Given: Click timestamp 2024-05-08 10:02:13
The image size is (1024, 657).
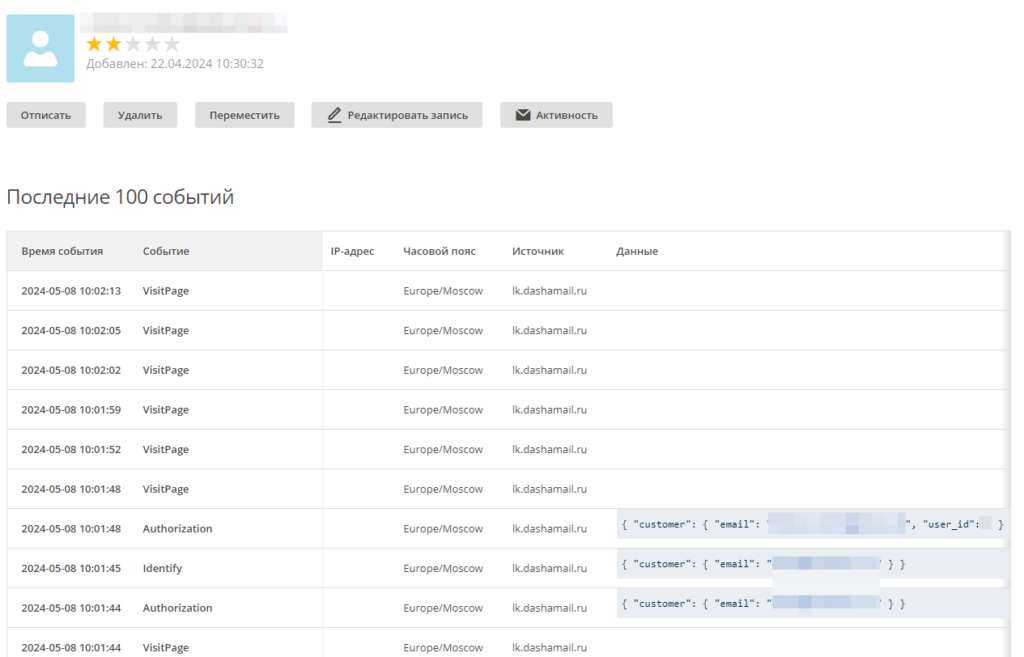Looking at the screenshot, I should pos(71,291).
